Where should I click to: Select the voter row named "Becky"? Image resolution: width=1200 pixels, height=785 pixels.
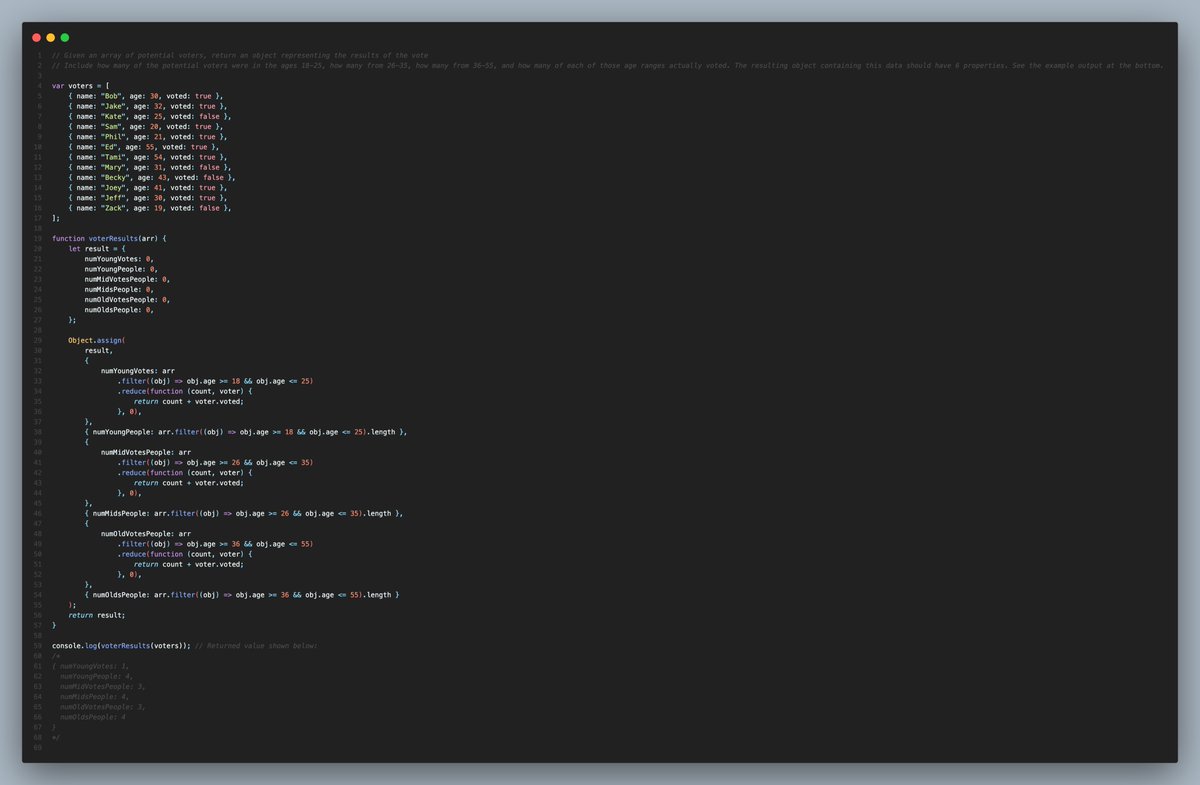coord(152,177)
